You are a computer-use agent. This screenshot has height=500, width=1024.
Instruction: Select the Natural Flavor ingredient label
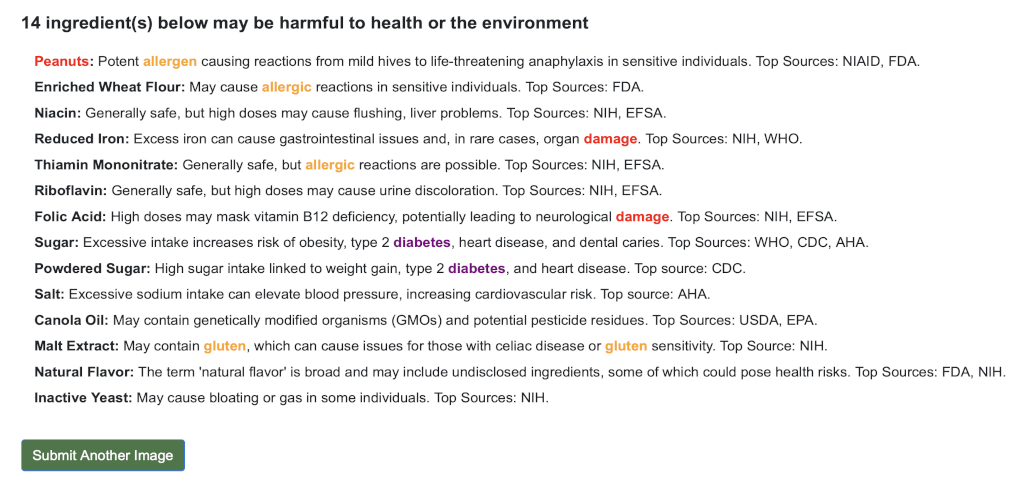click(84, 372)
